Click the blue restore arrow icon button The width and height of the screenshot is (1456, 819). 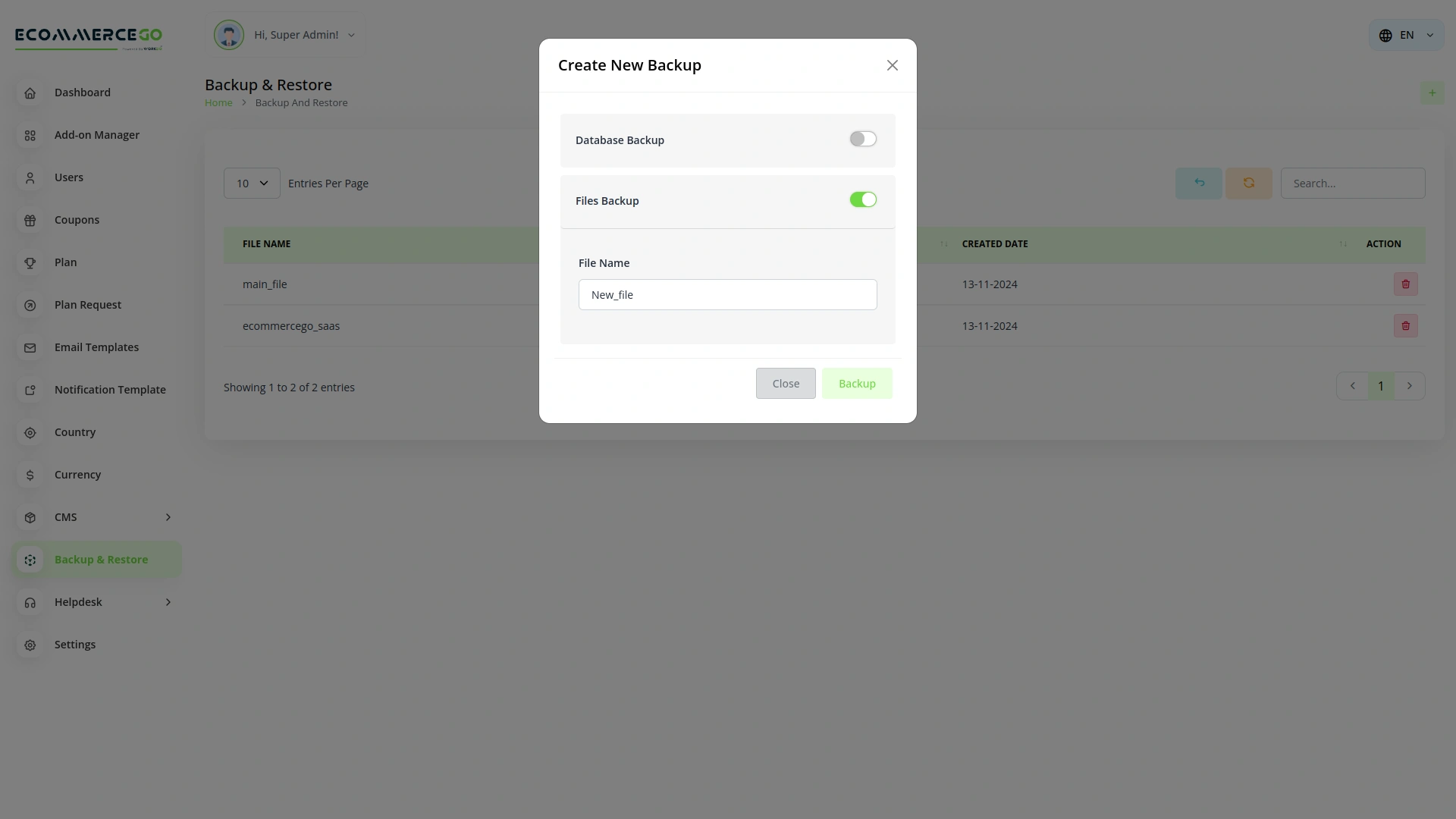point(1198,184)
